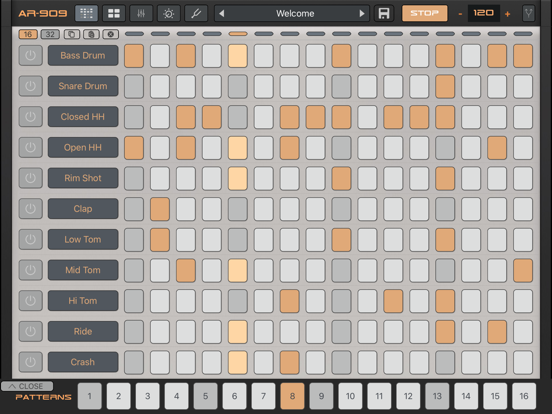Image resolution: width=552 pixels, height=414 pixels.
Task: Toggle Snare Drum track power button
Action: click(x=31, y=86)
